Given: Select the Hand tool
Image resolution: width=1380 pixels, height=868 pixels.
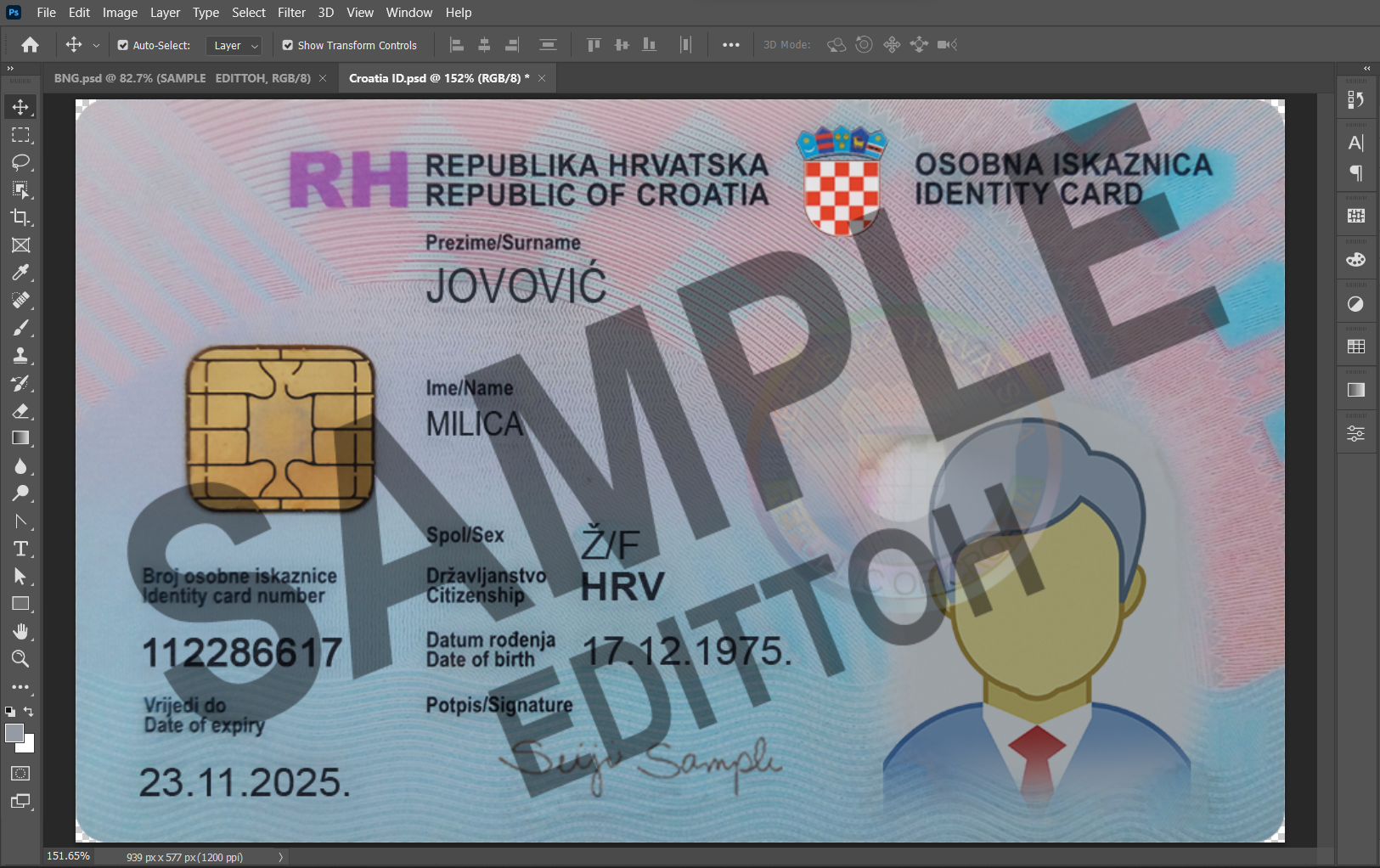Looking at the screenshot, I should tap(20, 631).
